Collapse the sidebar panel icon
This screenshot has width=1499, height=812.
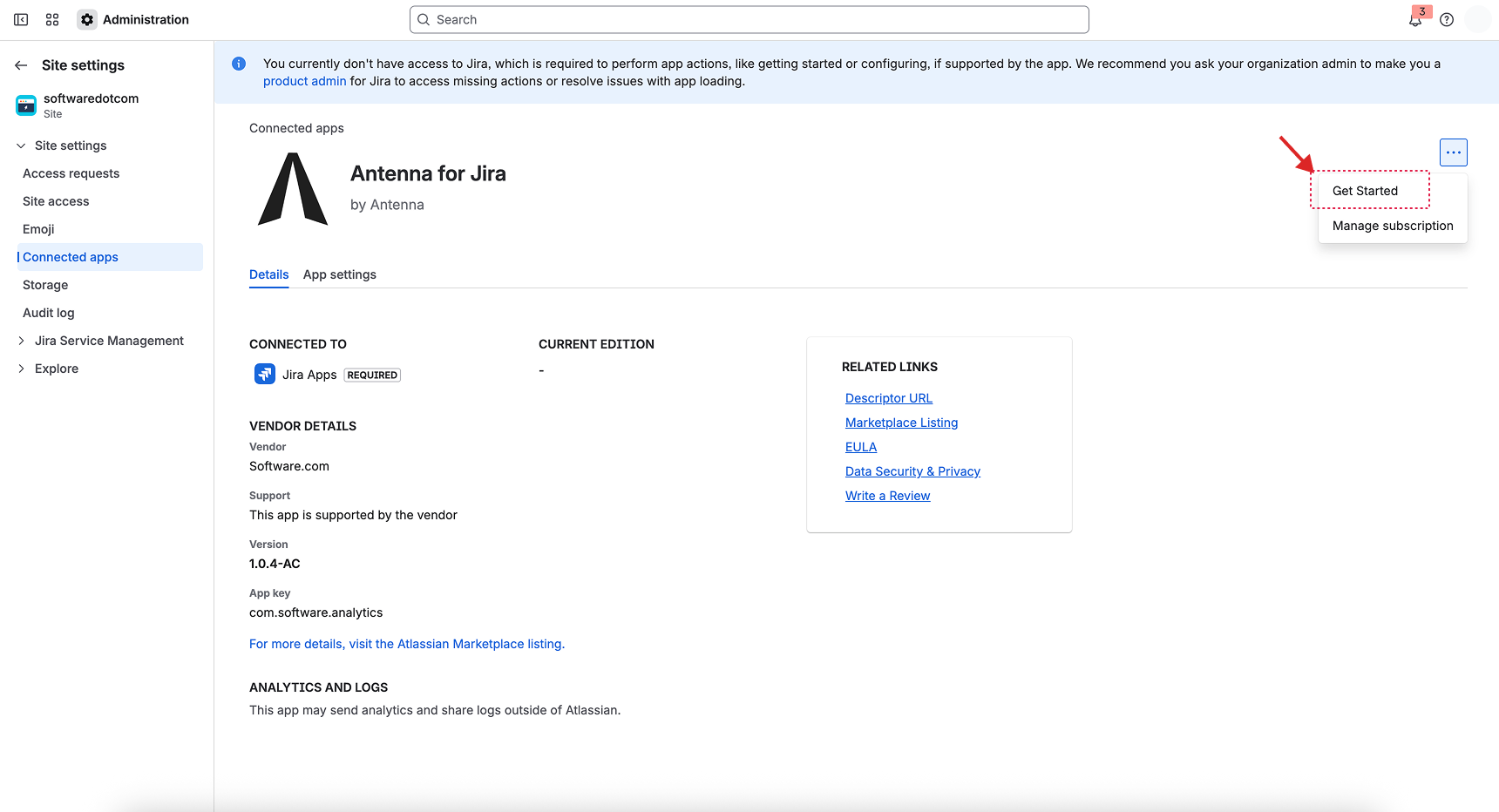(21, 19)
